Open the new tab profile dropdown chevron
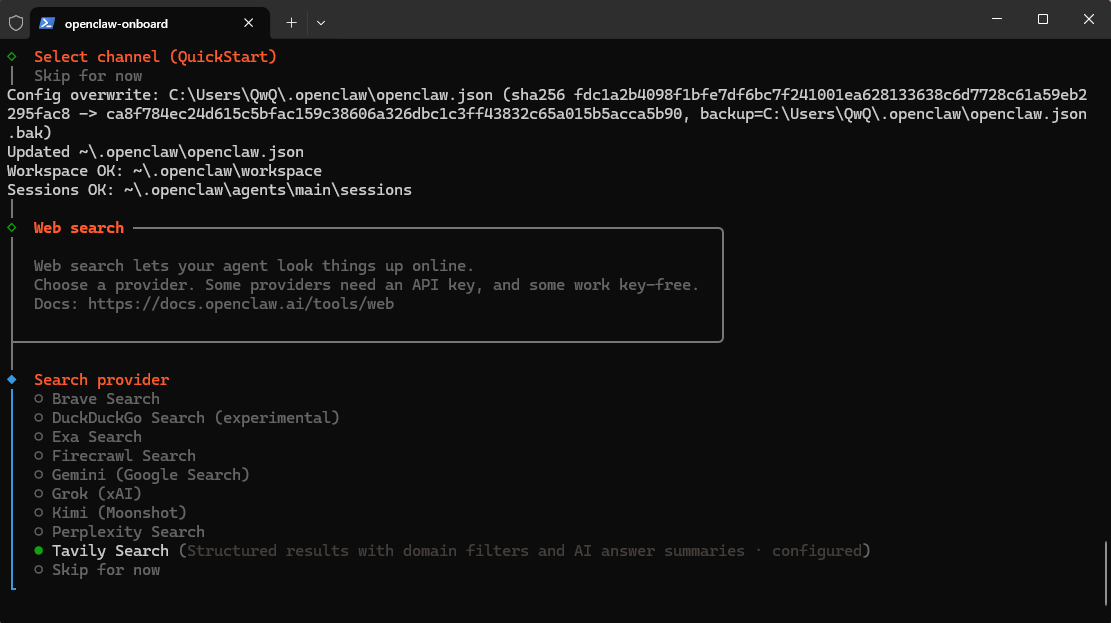 point(321,22)
